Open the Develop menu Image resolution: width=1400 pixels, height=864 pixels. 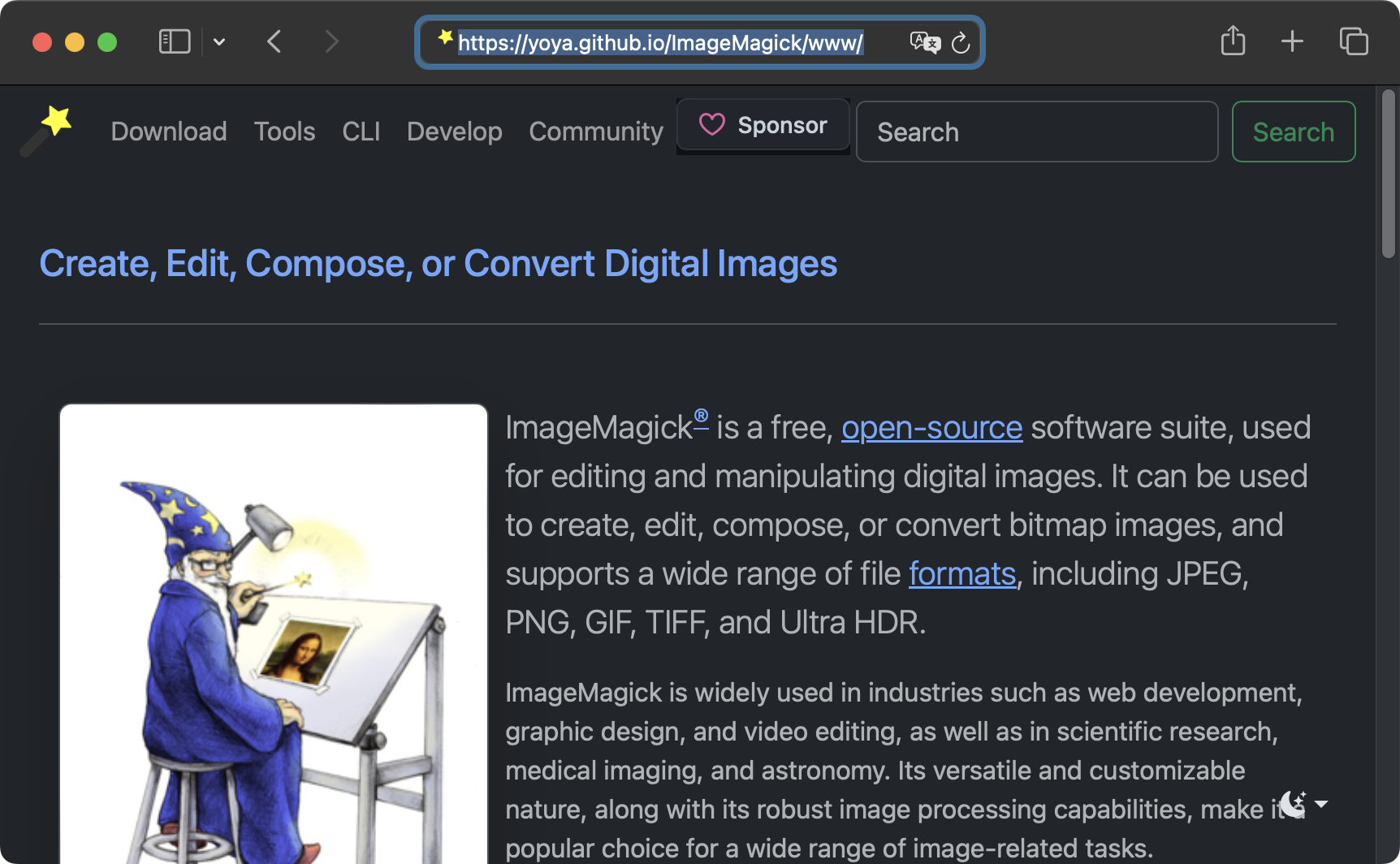tap(455, 132)
